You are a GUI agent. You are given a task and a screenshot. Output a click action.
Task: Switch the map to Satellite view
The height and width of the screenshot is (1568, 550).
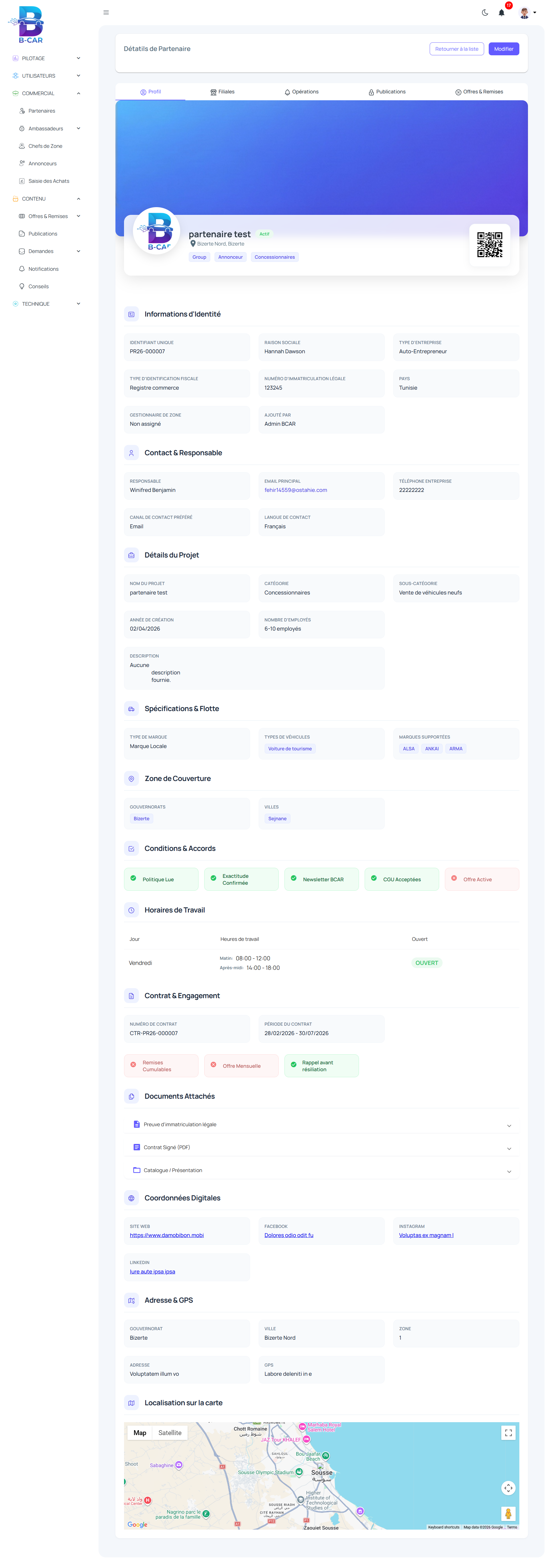click(170, 1433)
